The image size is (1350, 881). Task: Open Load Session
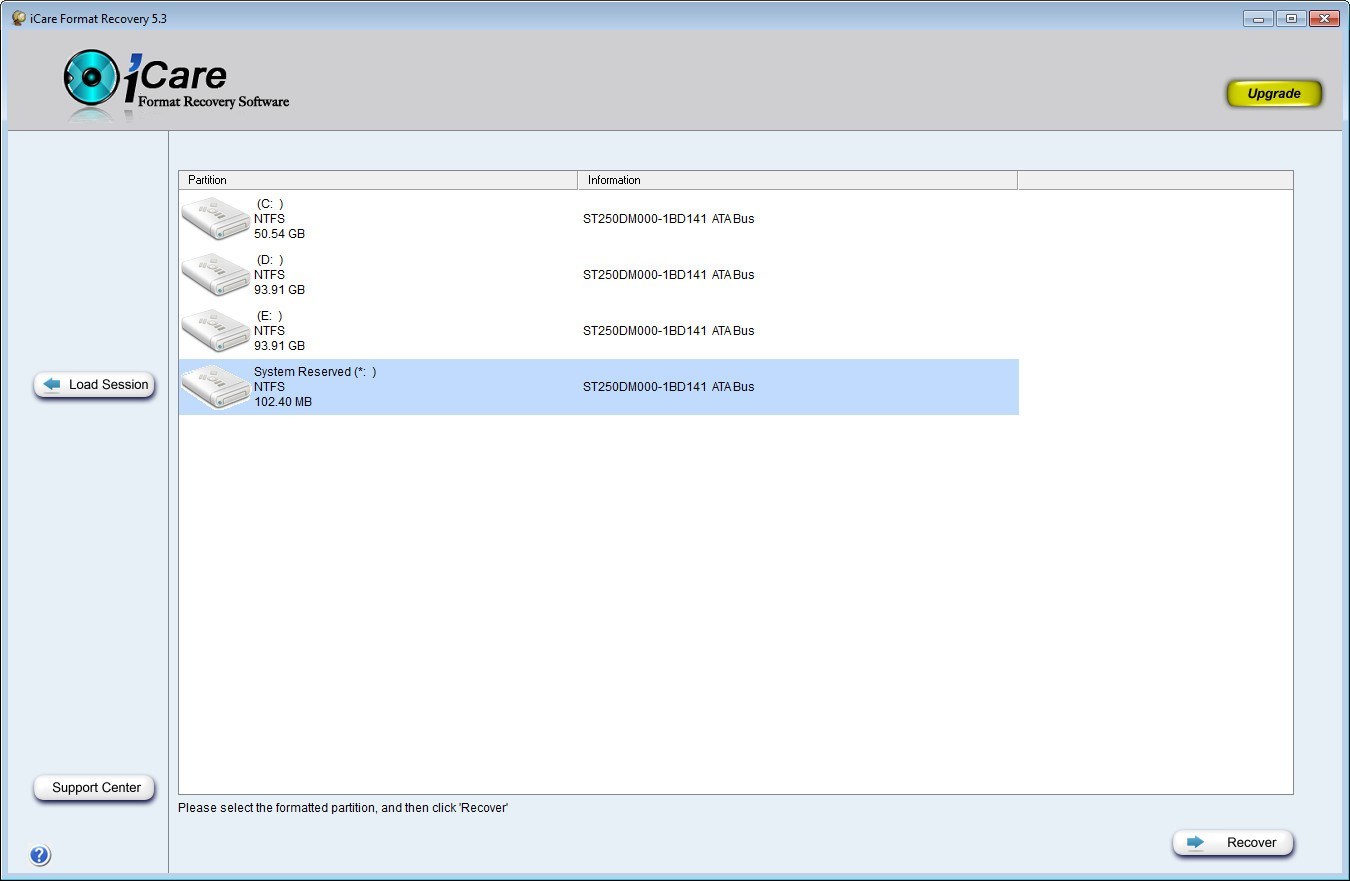click(95, 385)
